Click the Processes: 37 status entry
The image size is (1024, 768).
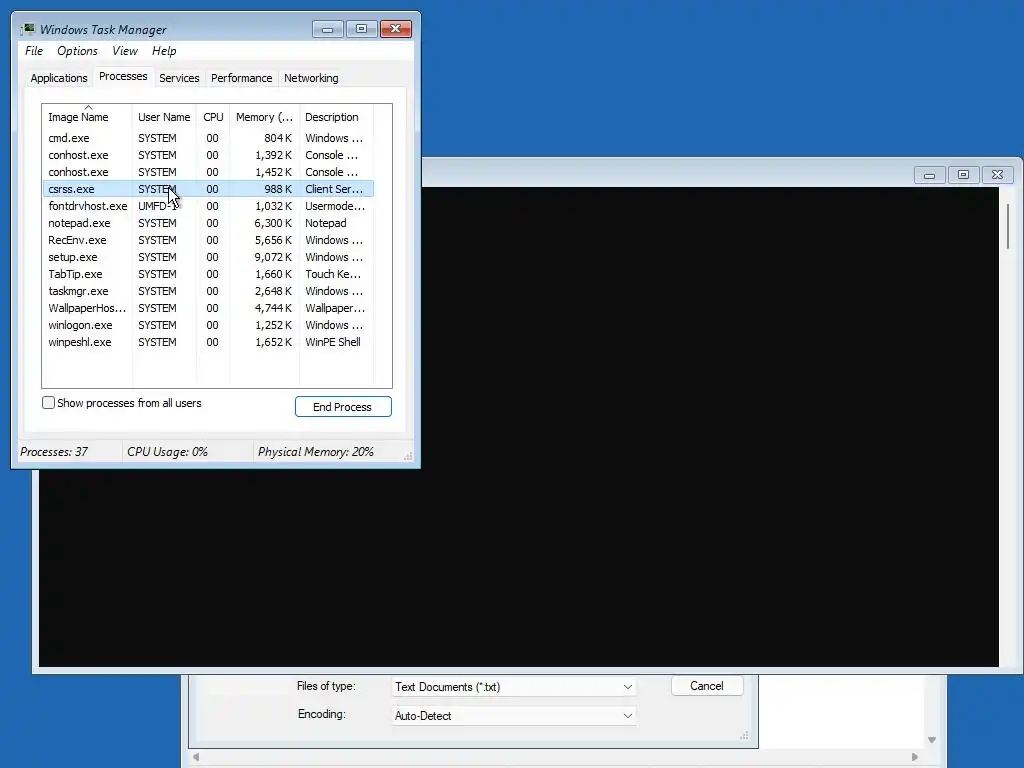tap(54, 452)
